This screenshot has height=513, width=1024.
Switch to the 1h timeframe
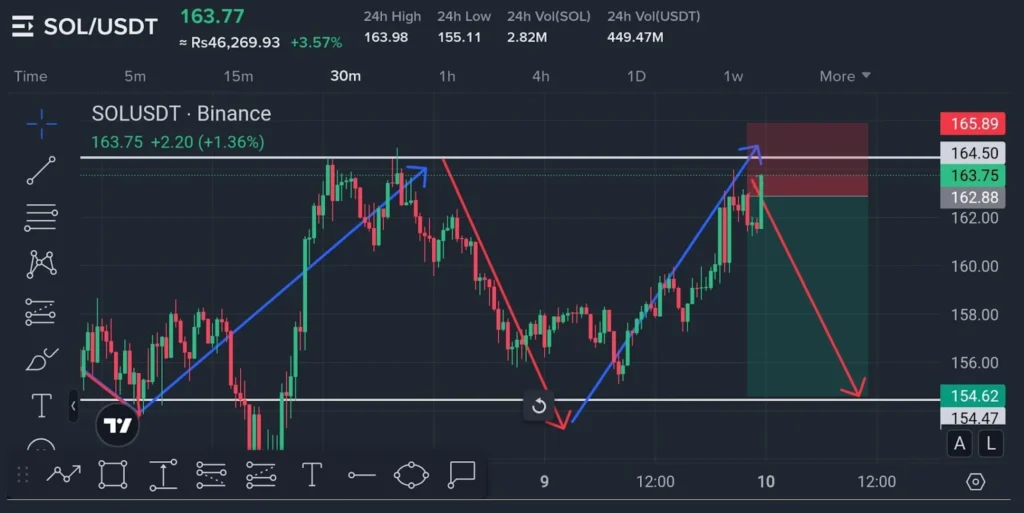pos(447,76)
